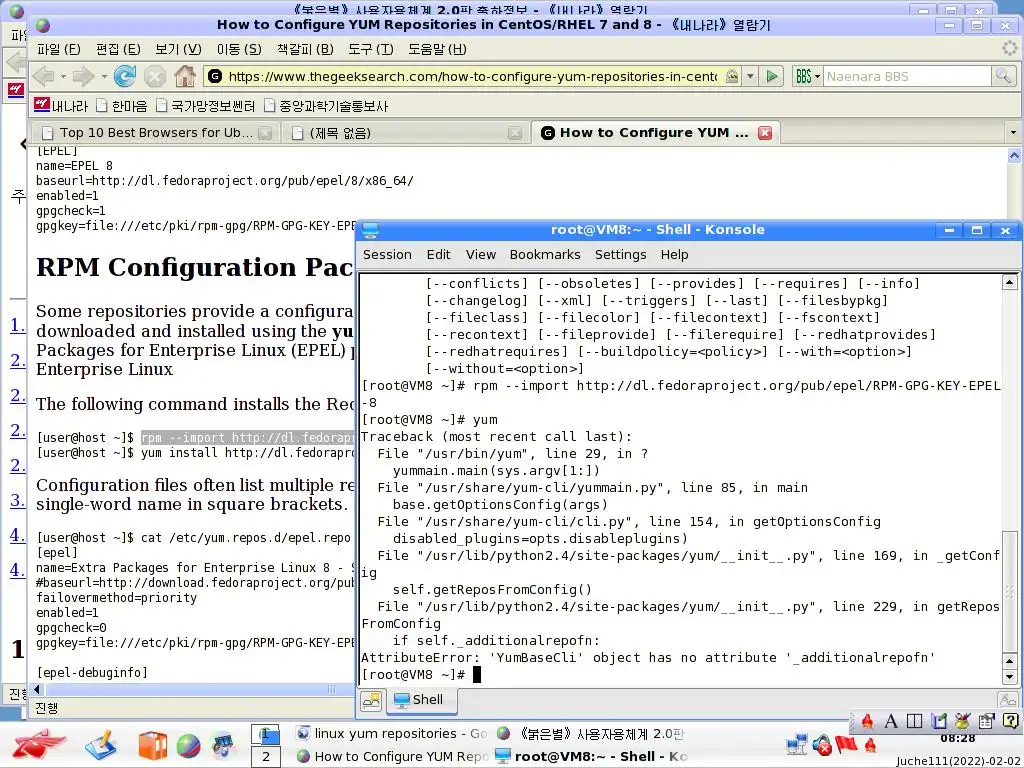Screen dimensions: 1024x768
Task: Activate 'root@VM8 Shell' taskbar entry
Action: pyautogui.click(x=592, y=756)
